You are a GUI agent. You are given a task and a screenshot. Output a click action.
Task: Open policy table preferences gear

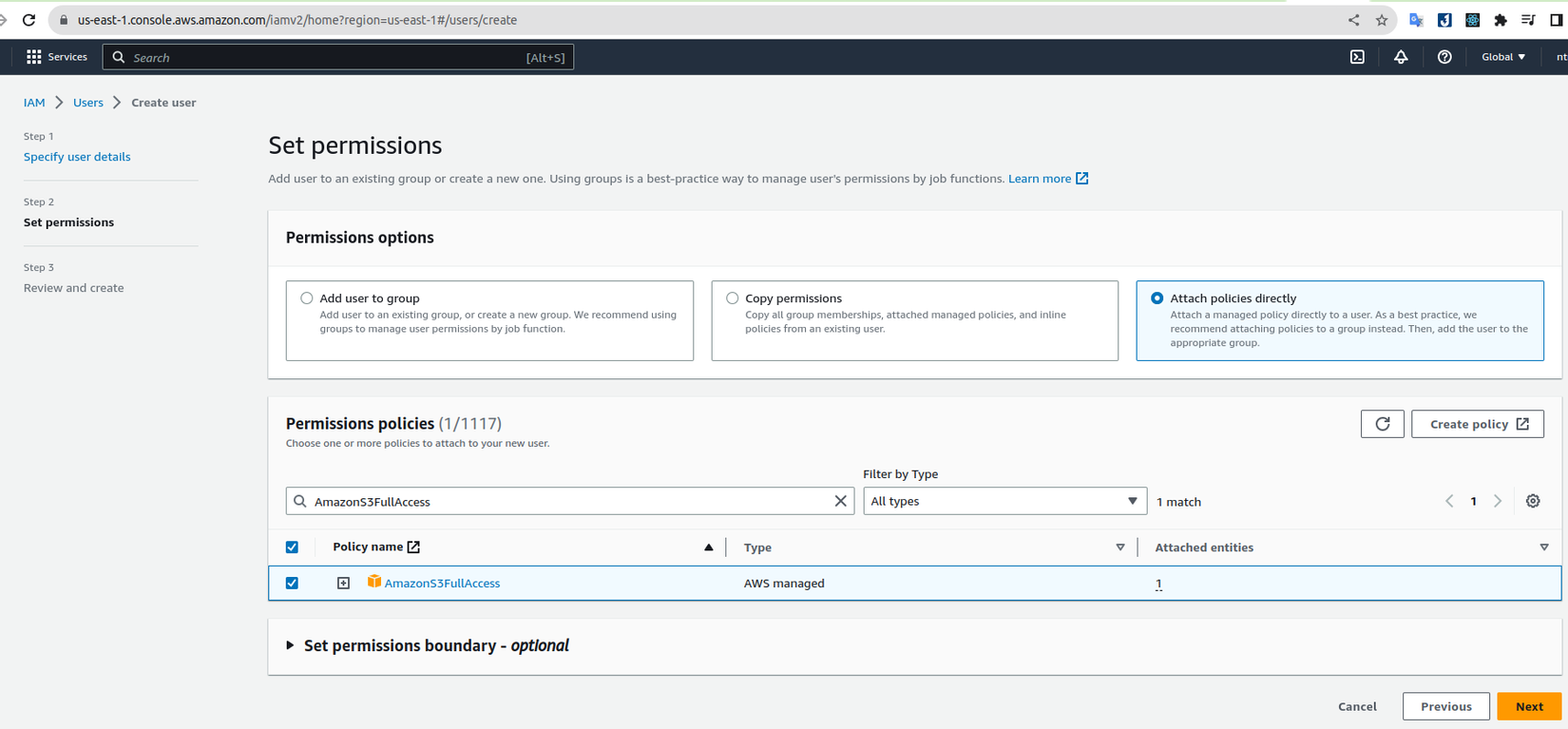coord(1533,501)
